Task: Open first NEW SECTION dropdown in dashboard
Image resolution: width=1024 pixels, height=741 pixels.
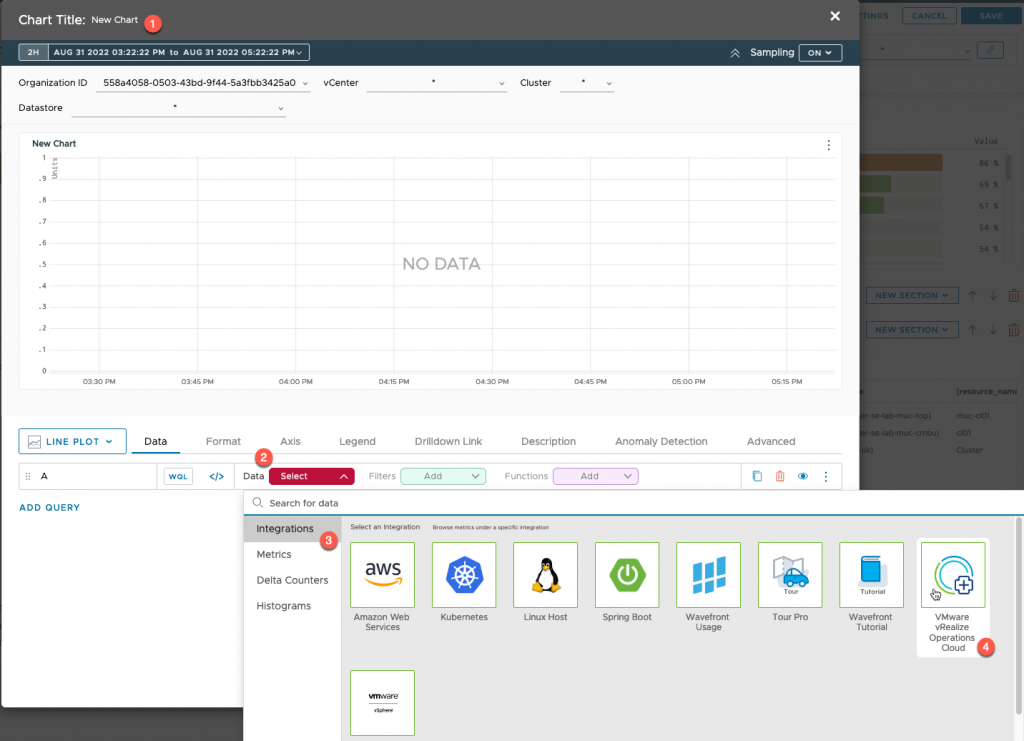Action: (x=912, y=295)
